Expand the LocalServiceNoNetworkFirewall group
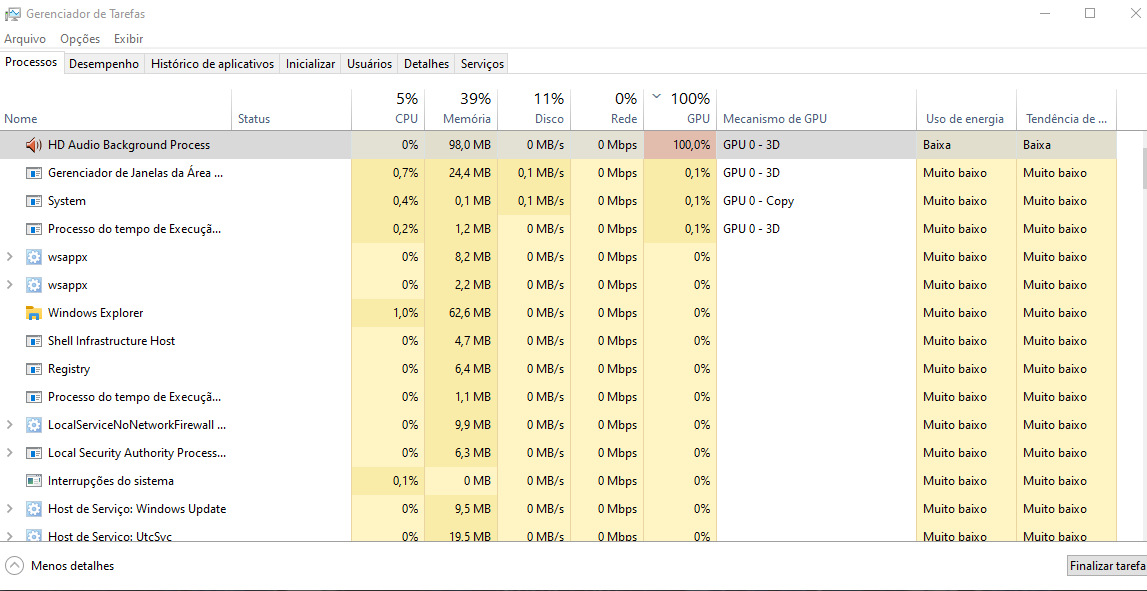 [x=10, y=425]
